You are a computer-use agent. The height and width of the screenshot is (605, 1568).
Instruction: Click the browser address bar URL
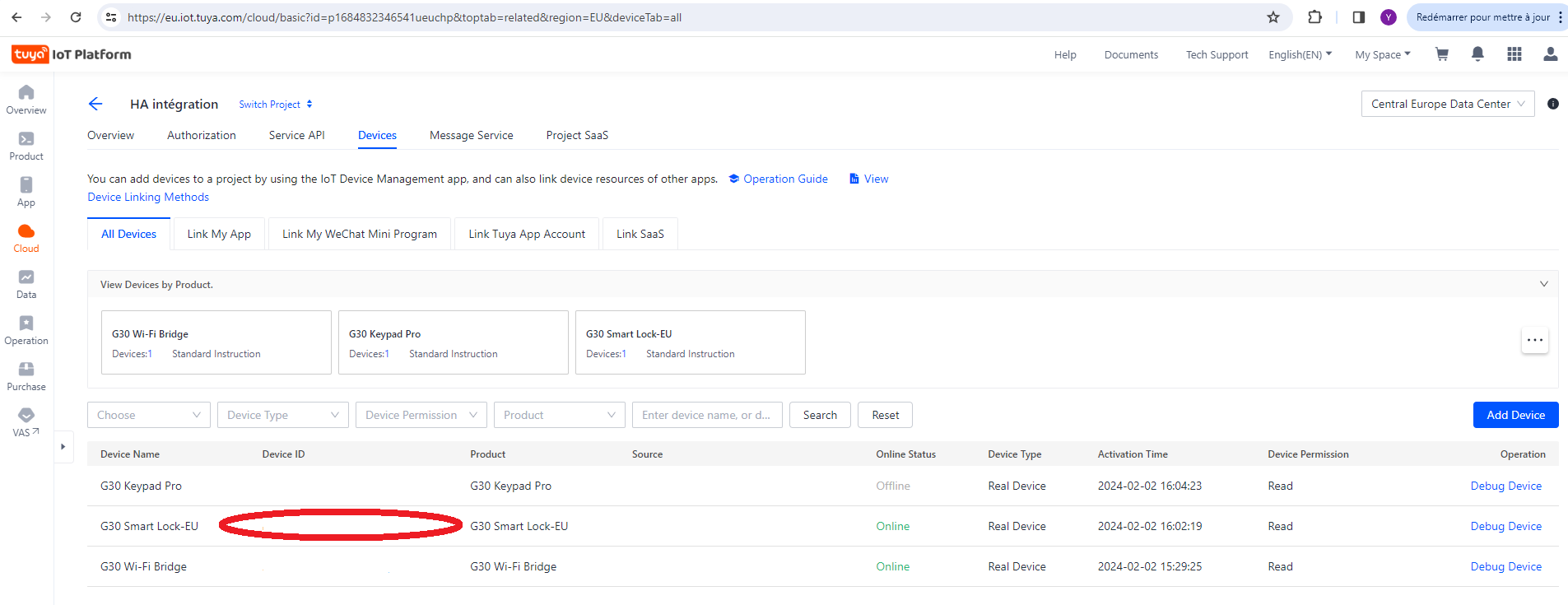[404, 17]
